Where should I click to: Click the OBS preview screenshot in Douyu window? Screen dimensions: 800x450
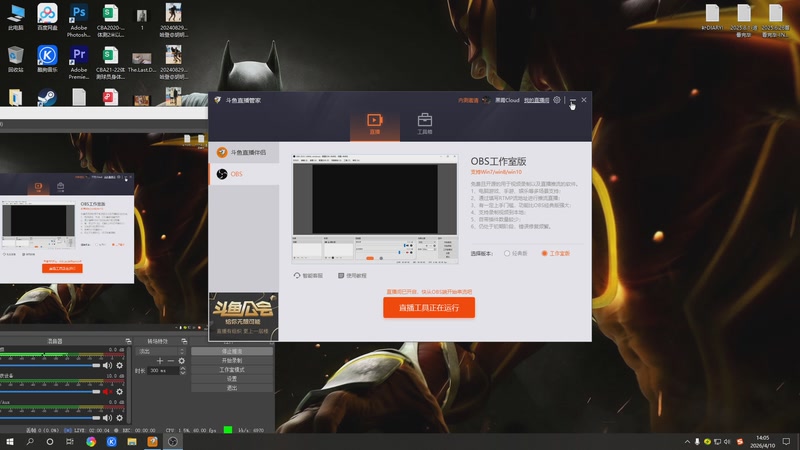click(374, 209)
